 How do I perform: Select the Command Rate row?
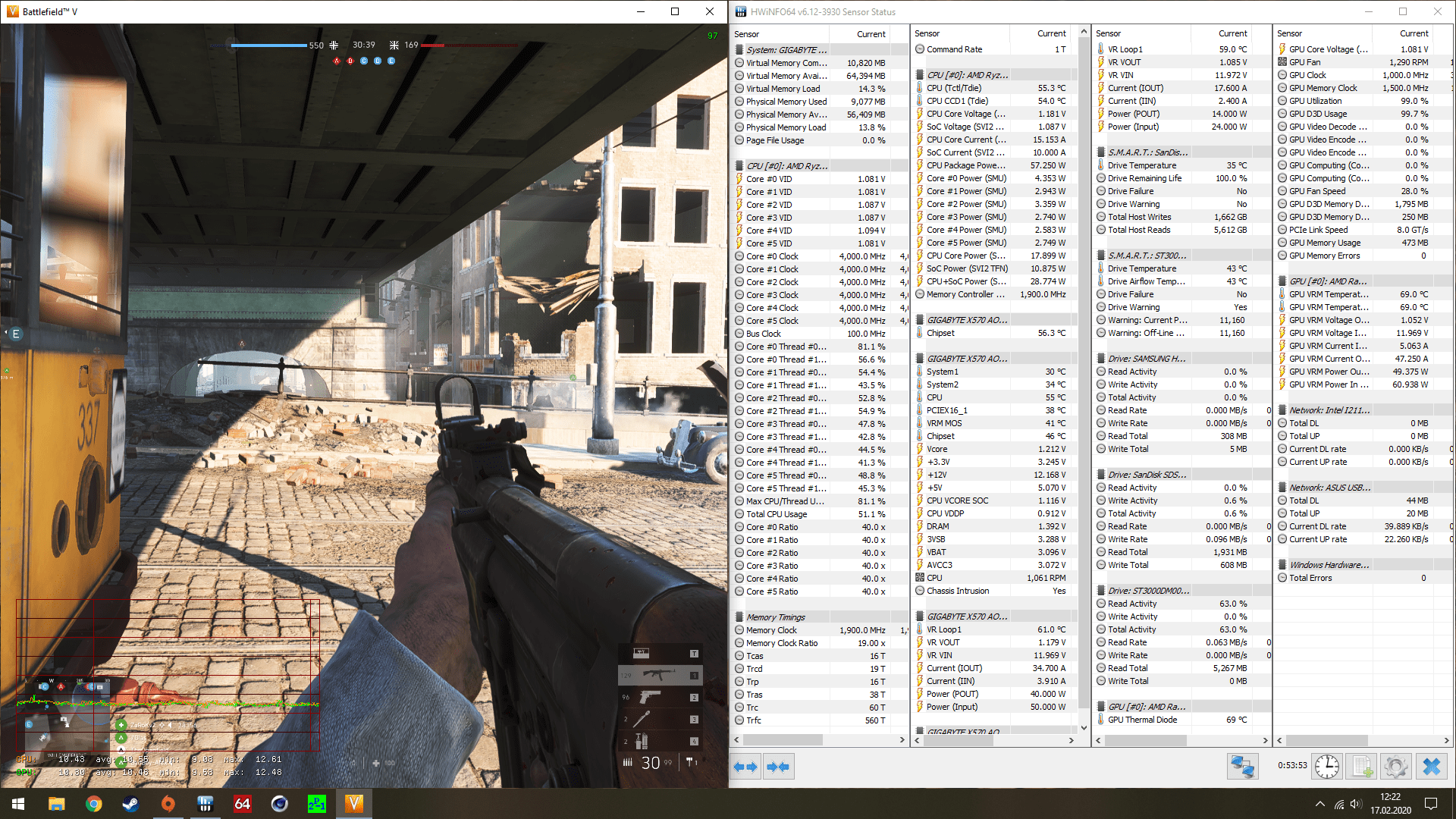click(994, 49)
